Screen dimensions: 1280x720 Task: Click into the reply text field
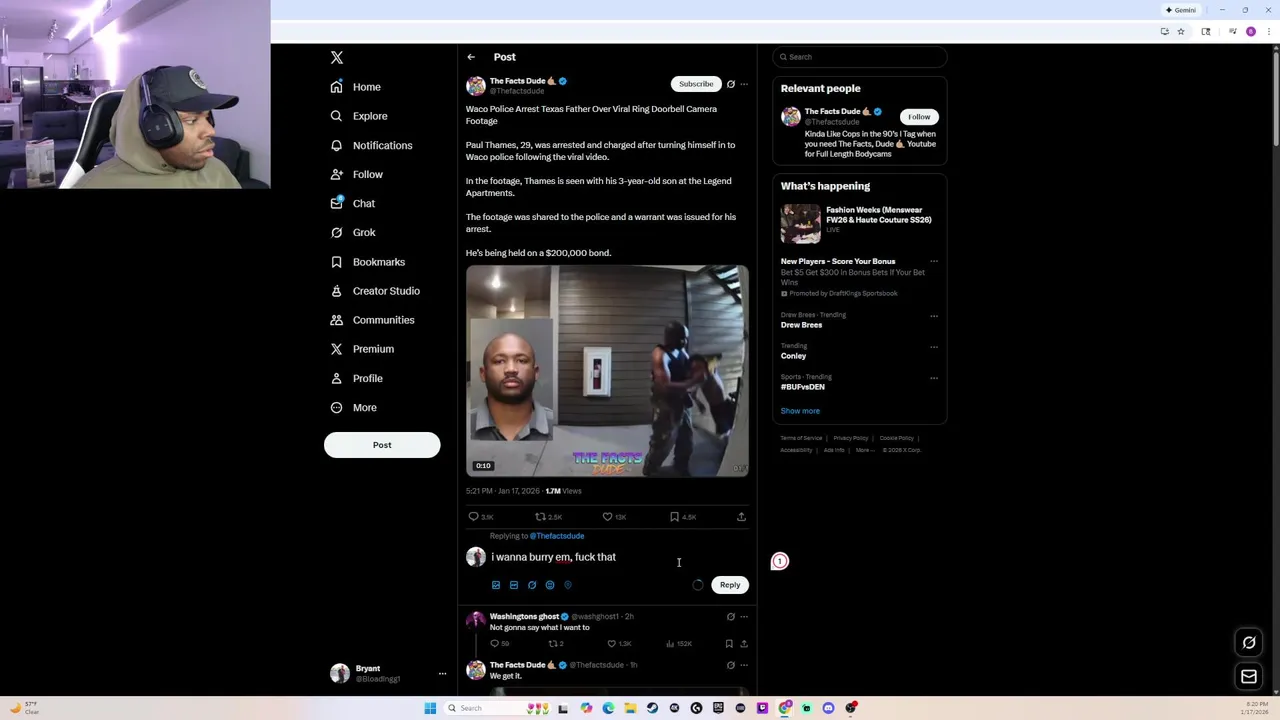617,557
